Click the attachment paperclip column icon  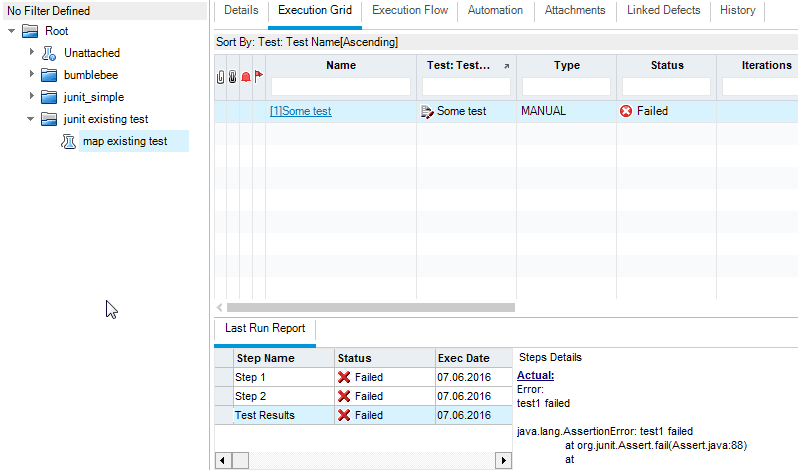[x=221, y=76]
